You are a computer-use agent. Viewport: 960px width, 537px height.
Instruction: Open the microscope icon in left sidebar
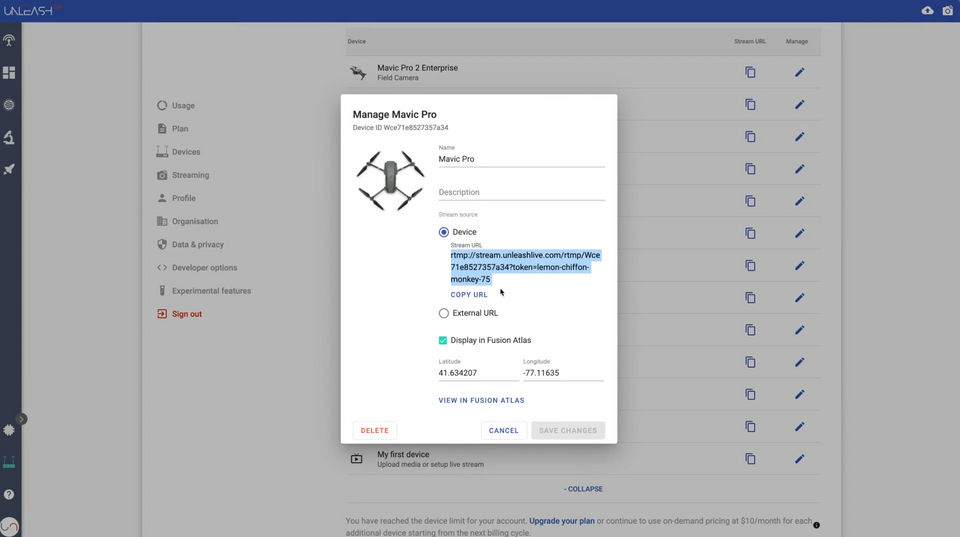pos(9,137)
